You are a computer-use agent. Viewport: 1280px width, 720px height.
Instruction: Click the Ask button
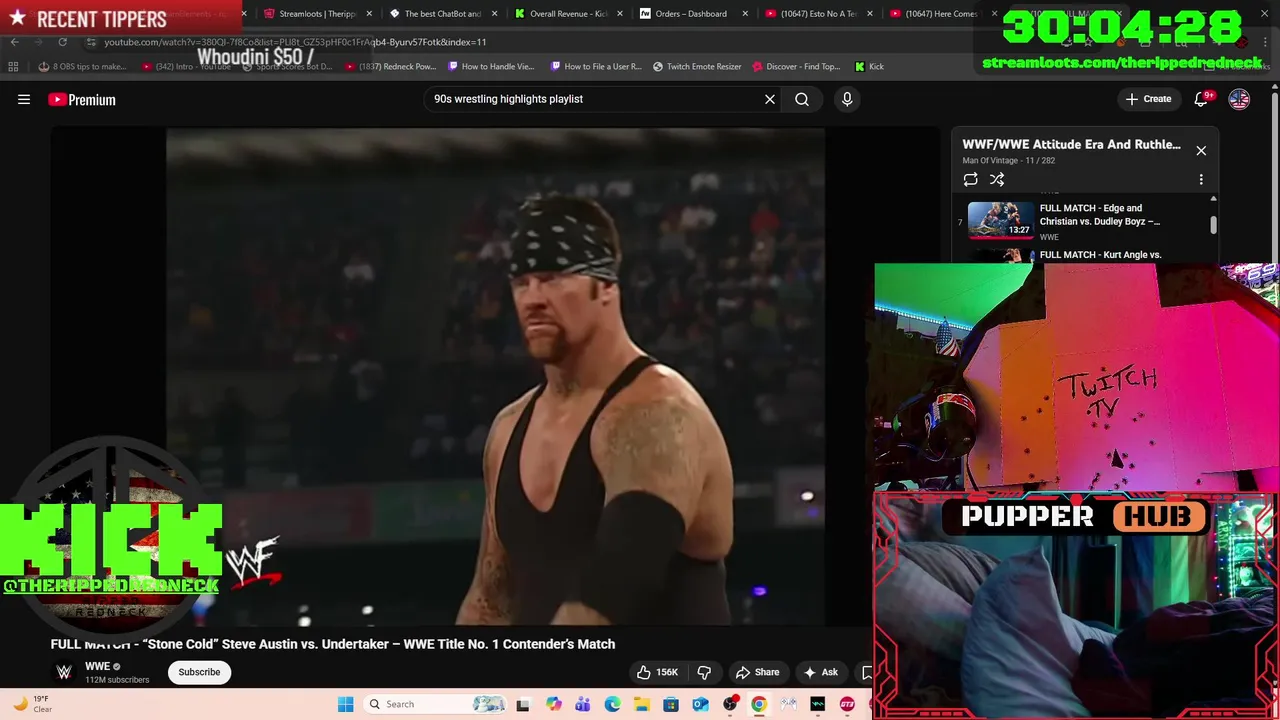(x=821, y=672)
